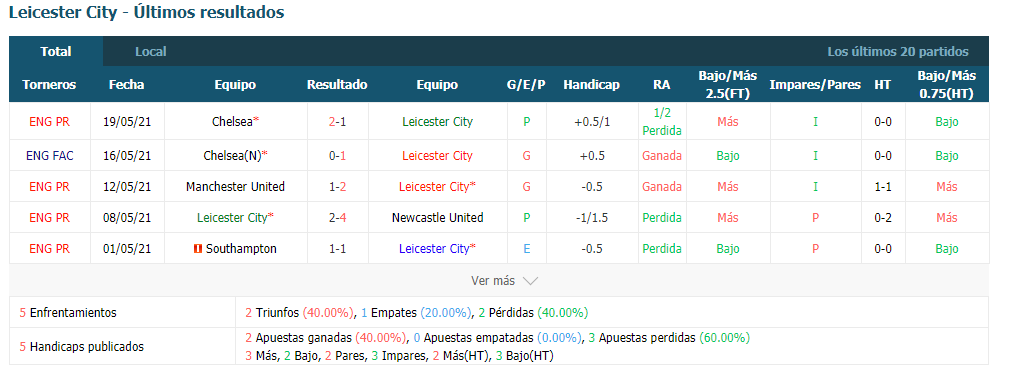Viewport: 1015px width, 367px height.
Task: Open Manchester United team link
Action: click(235, 186)
